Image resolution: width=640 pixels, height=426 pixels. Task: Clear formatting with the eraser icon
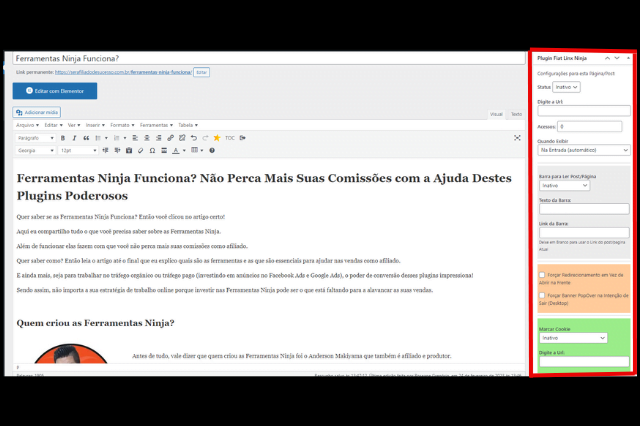[140, 151]
